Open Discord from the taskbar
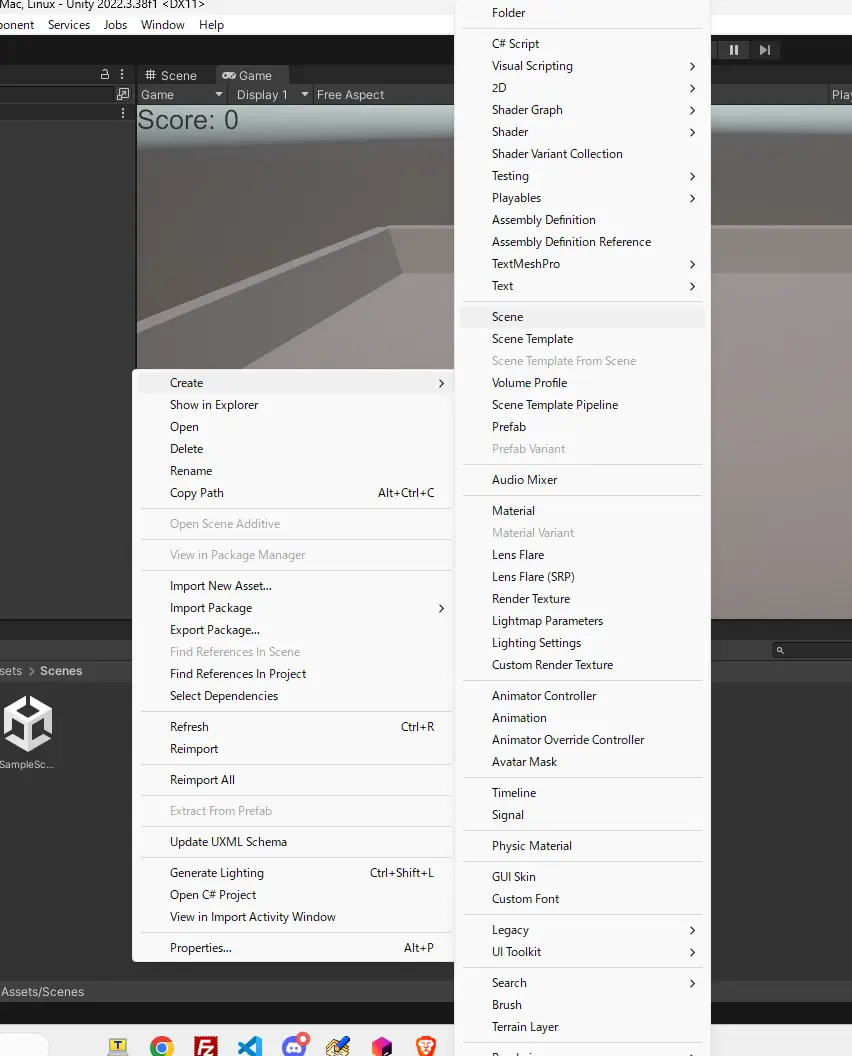This screenshot has width=852, height=1056. pos(294,1046)
